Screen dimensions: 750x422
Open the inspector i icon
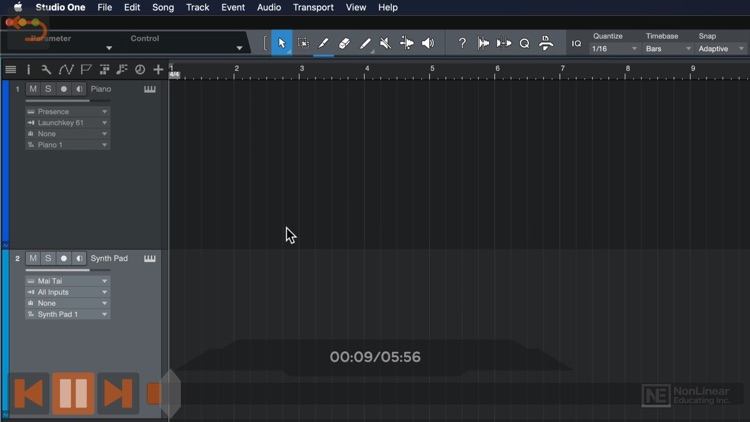[x=28, y=69]
